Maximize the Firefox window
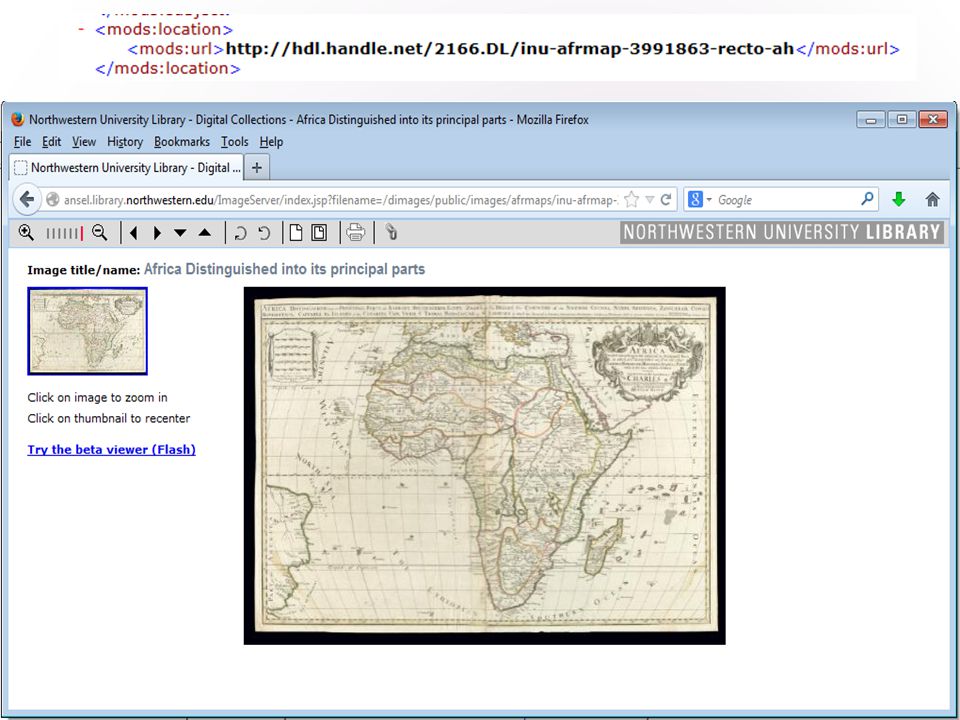Image resolution: width=960 pixels, height=720 pixels. 902,119
